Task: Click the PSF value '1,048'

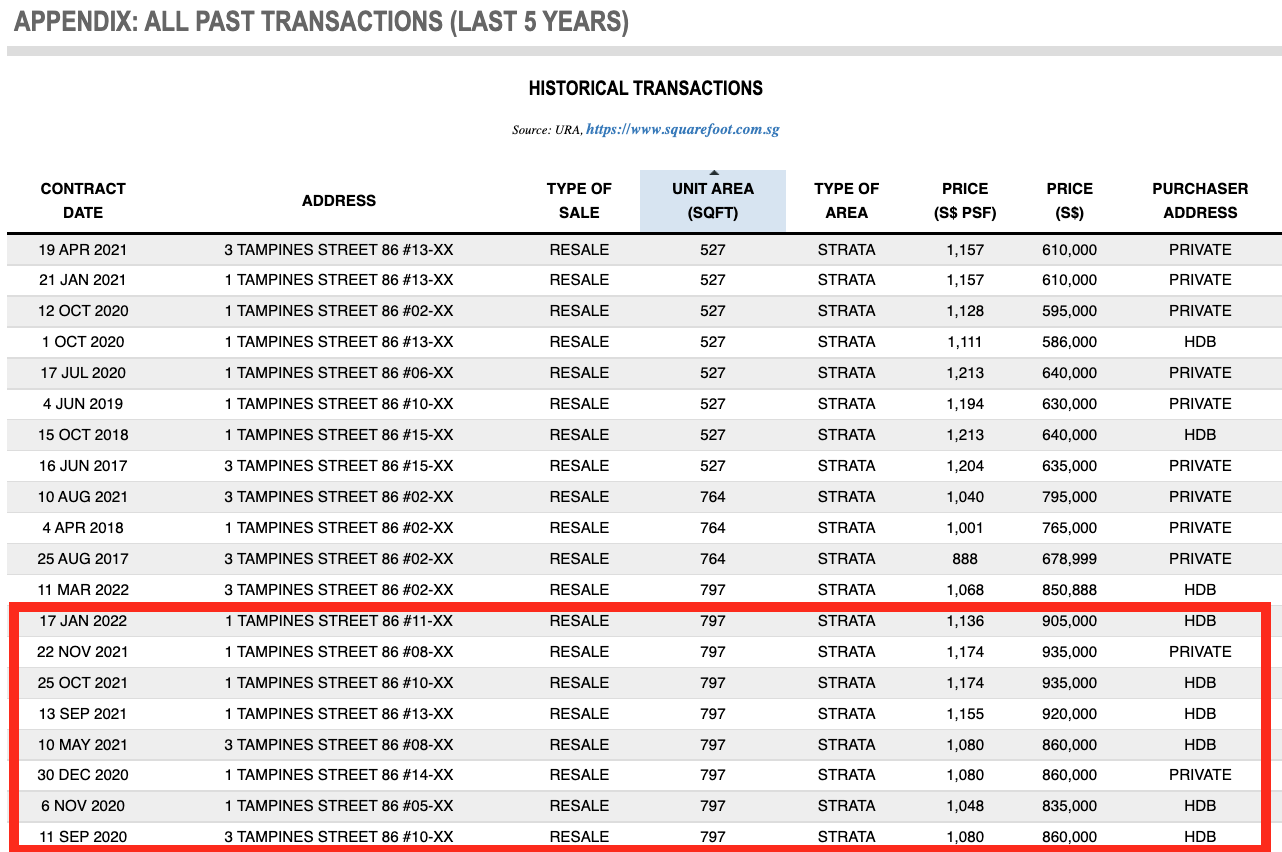Action: (x=965, y=806)
